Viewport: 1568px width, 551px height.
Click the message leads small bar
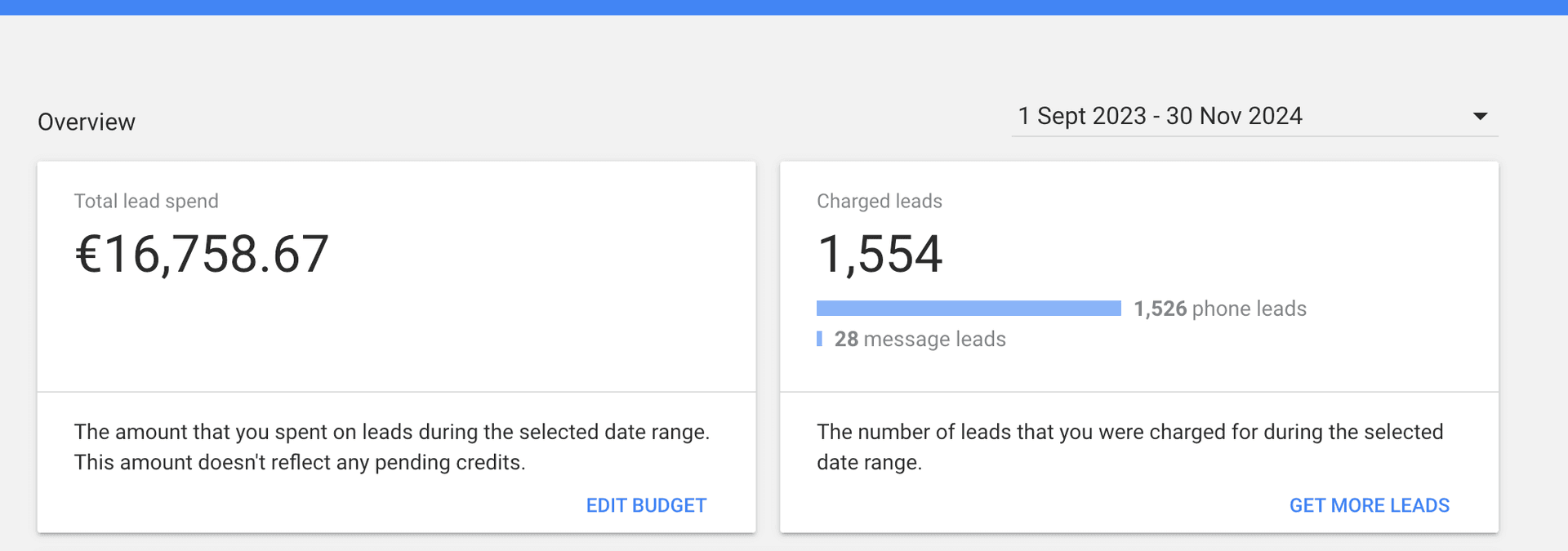tap(819, 339)
